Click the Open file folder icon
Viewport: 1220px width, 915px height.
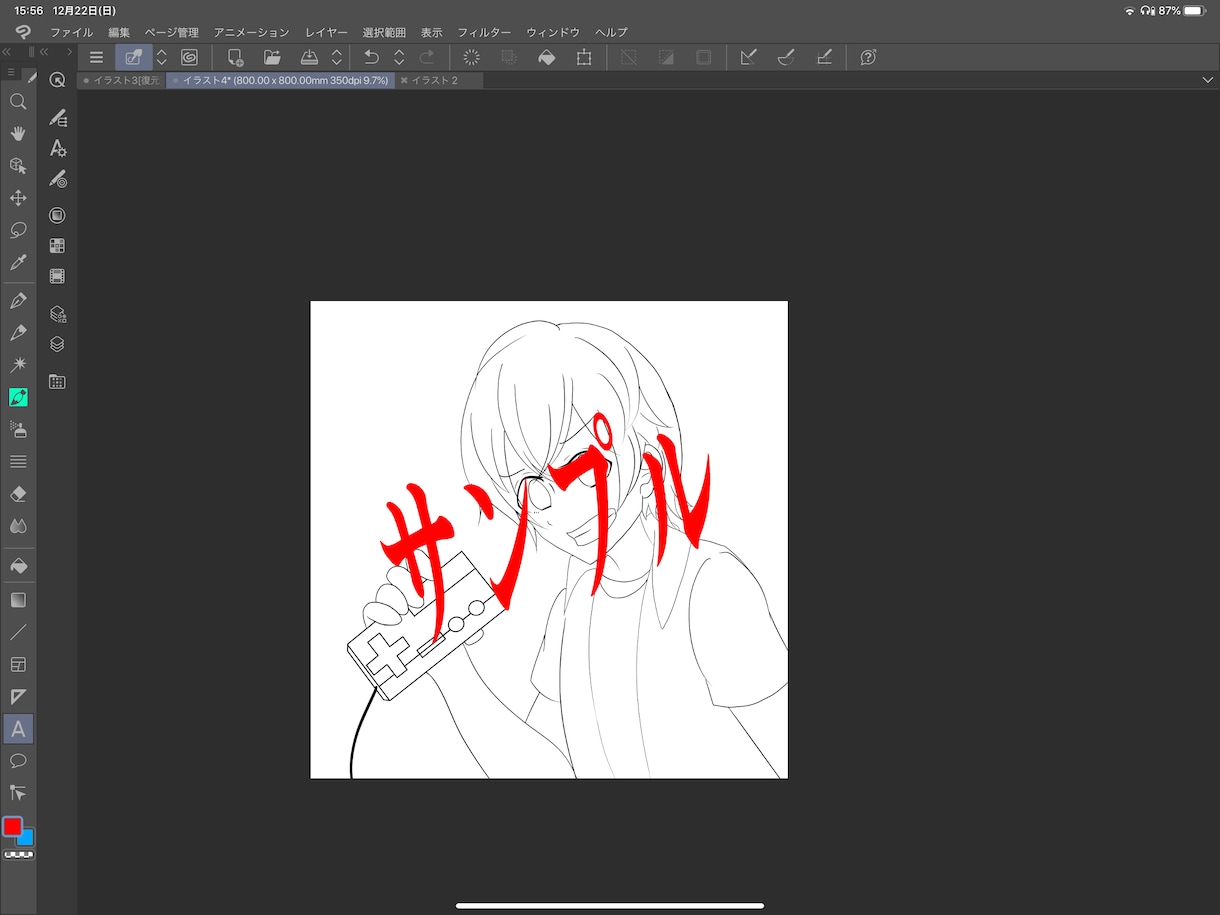pos(272,57)
